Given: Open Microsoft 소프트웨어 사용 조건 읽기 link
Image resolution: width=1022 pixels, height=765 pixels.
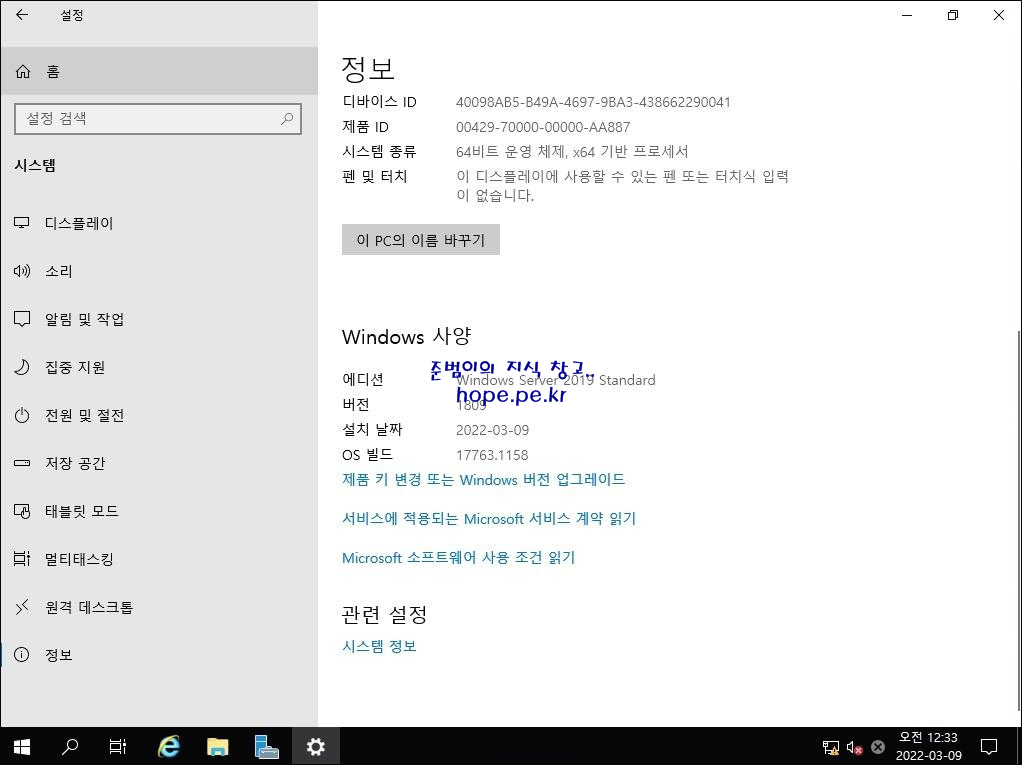Looking at the screenshot, I should point(458,558).
